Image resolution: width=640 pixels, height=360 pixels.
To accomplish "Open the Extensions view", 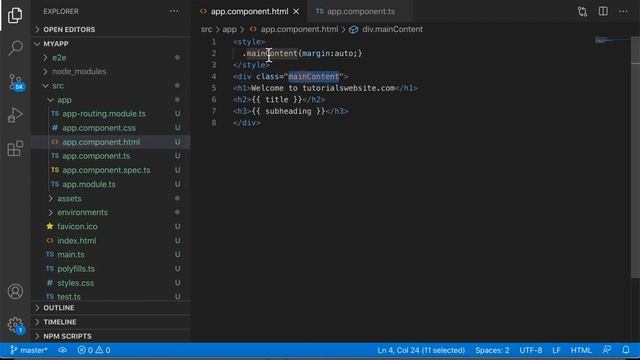I will tap(15, 149).
